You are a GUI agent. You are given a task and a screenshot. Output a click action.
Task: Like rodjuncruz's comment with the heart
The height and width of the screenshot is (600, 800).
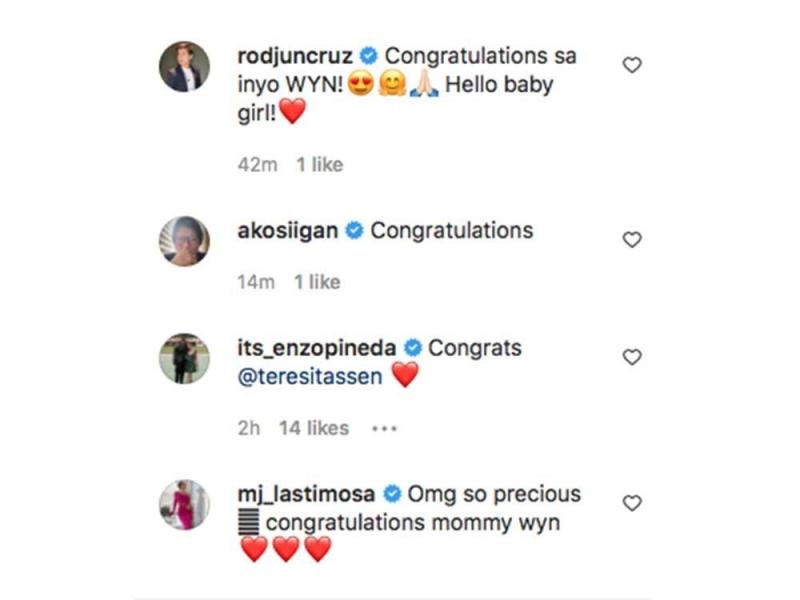click(x=632, y=65)
